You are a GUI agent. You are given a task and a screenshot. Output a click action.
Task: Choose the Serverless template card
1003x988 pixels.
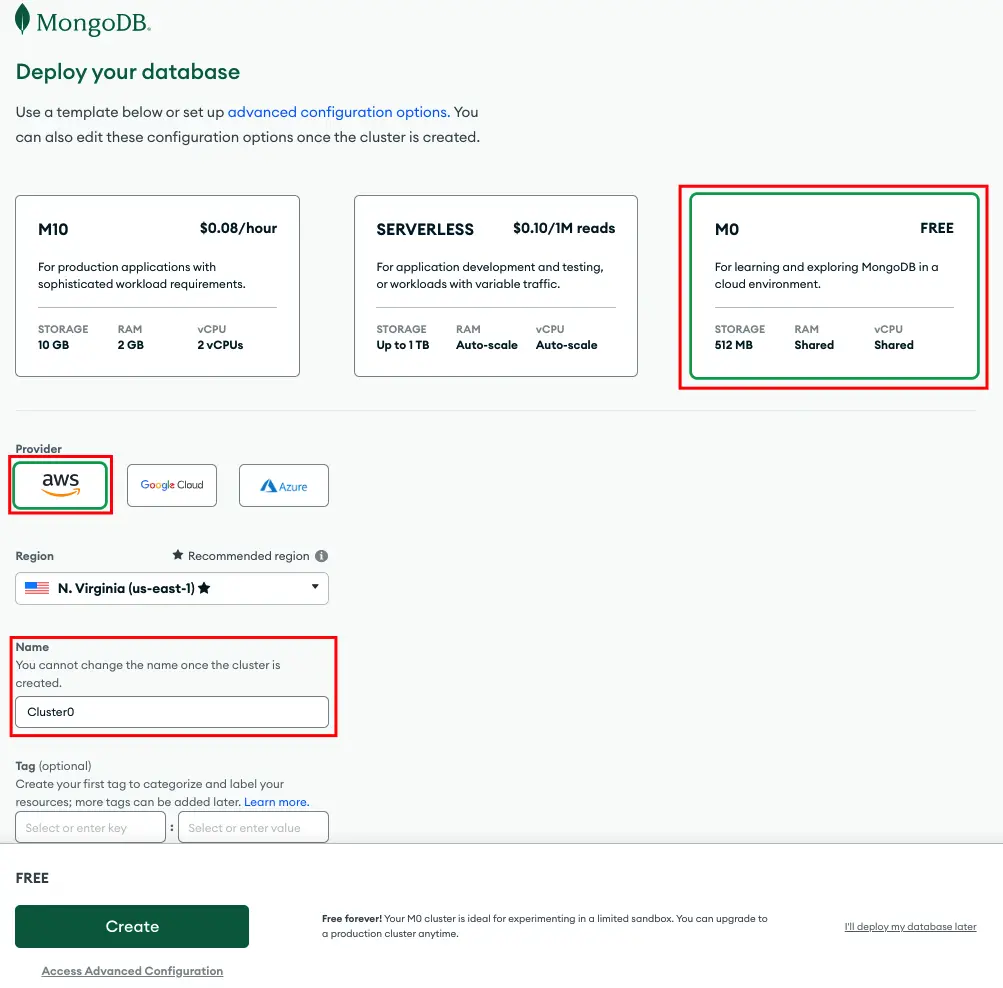coord(496,286)
